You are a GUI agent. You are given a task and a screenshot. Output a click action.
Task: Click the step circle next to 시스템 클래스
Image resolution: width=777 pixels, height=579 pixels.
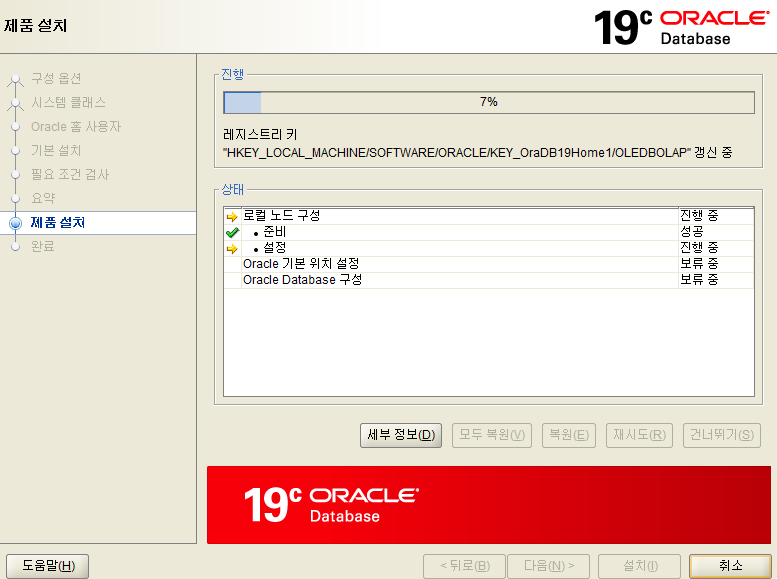point(16,103)
